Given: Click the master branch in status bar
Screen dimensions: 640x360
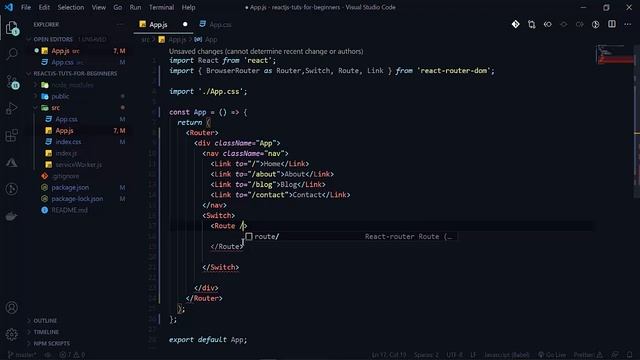Looking at the screenshot, I should tap(22, 355).
